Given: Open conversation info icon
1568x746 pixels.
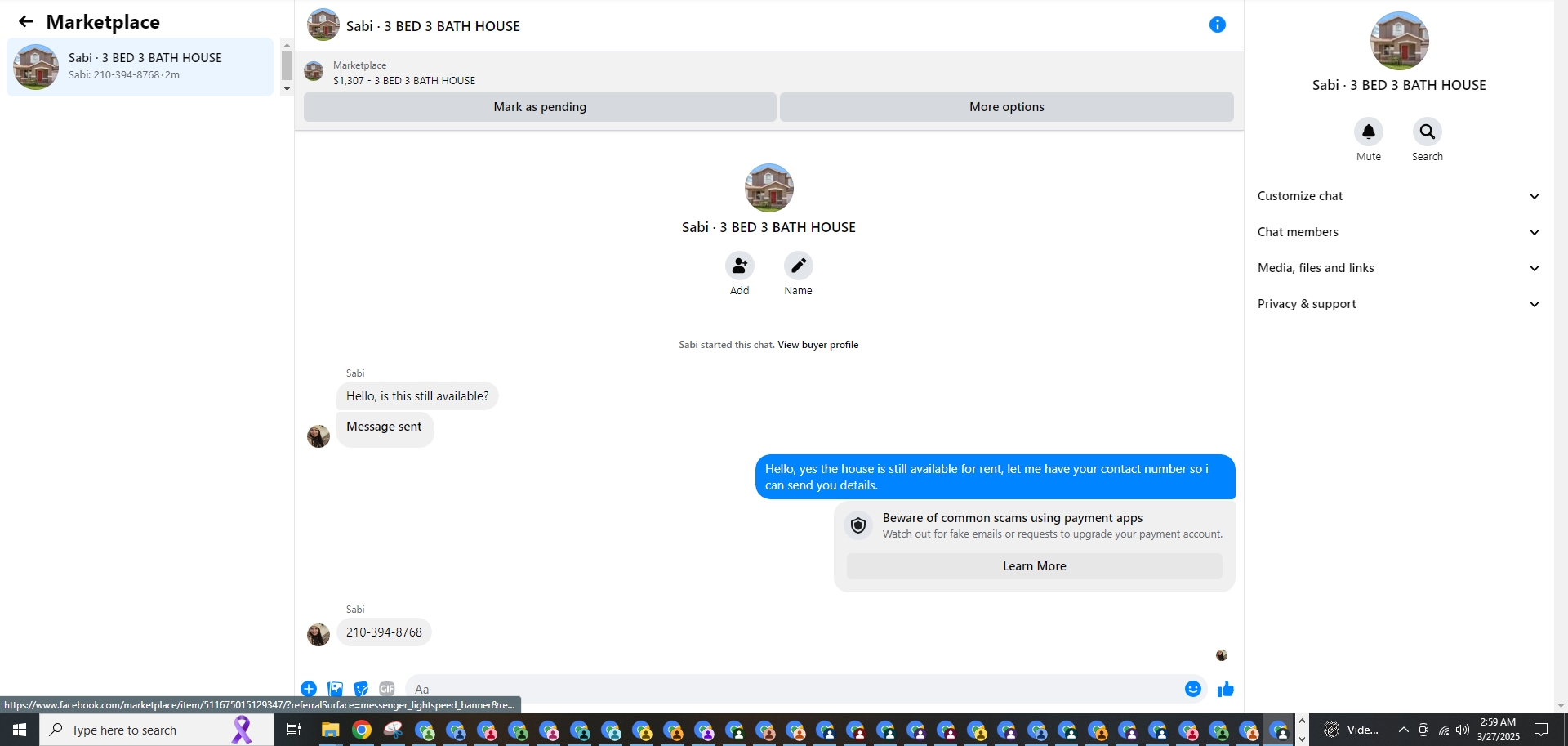Looking at the screenshot, I should tap(1217, 25).
